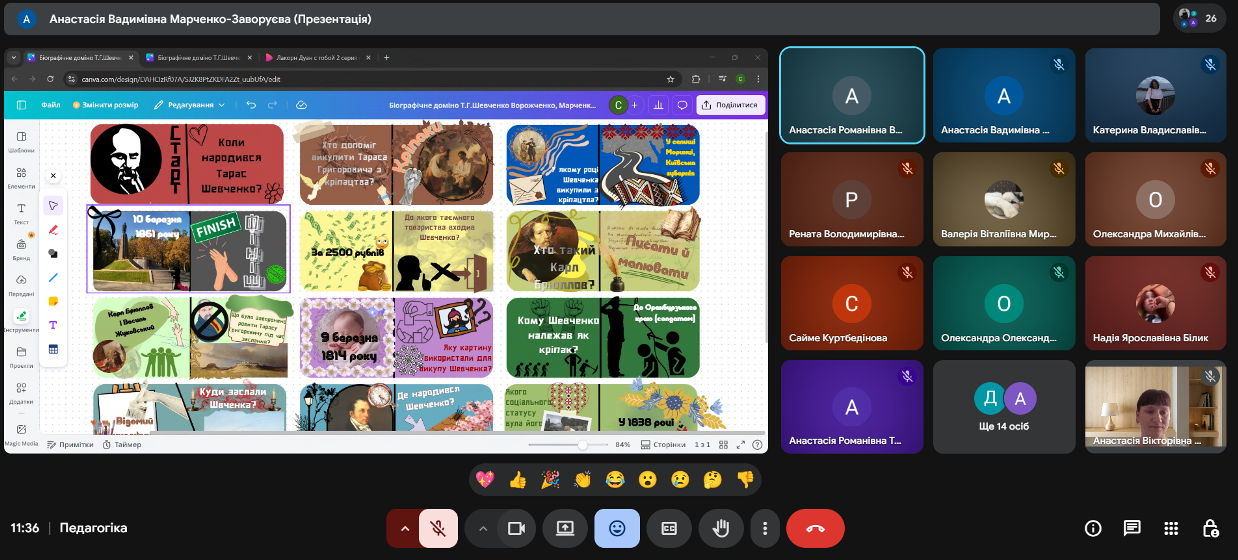This screenshot has height=560, width=1238.
Task: Send the heart emoji reaction
Action: click(485, 480)
